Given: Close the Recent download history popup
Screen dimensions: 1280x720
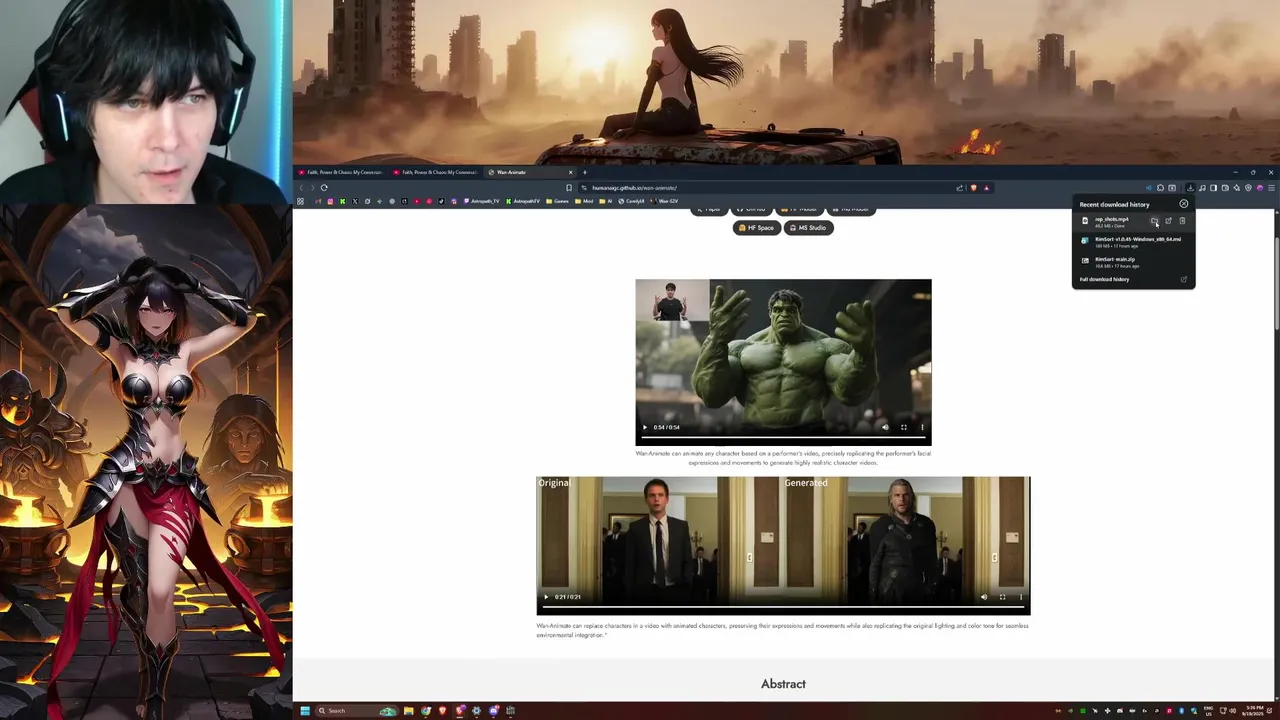Looking at the screenshot, I should [1184, 204].
